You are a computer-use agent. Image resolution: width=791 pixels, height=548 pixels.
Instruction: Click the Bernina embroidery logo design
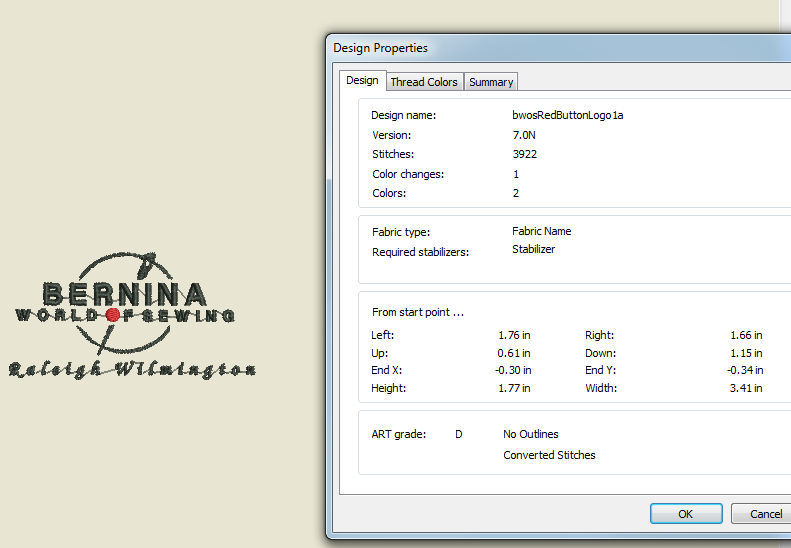point(132,315)
